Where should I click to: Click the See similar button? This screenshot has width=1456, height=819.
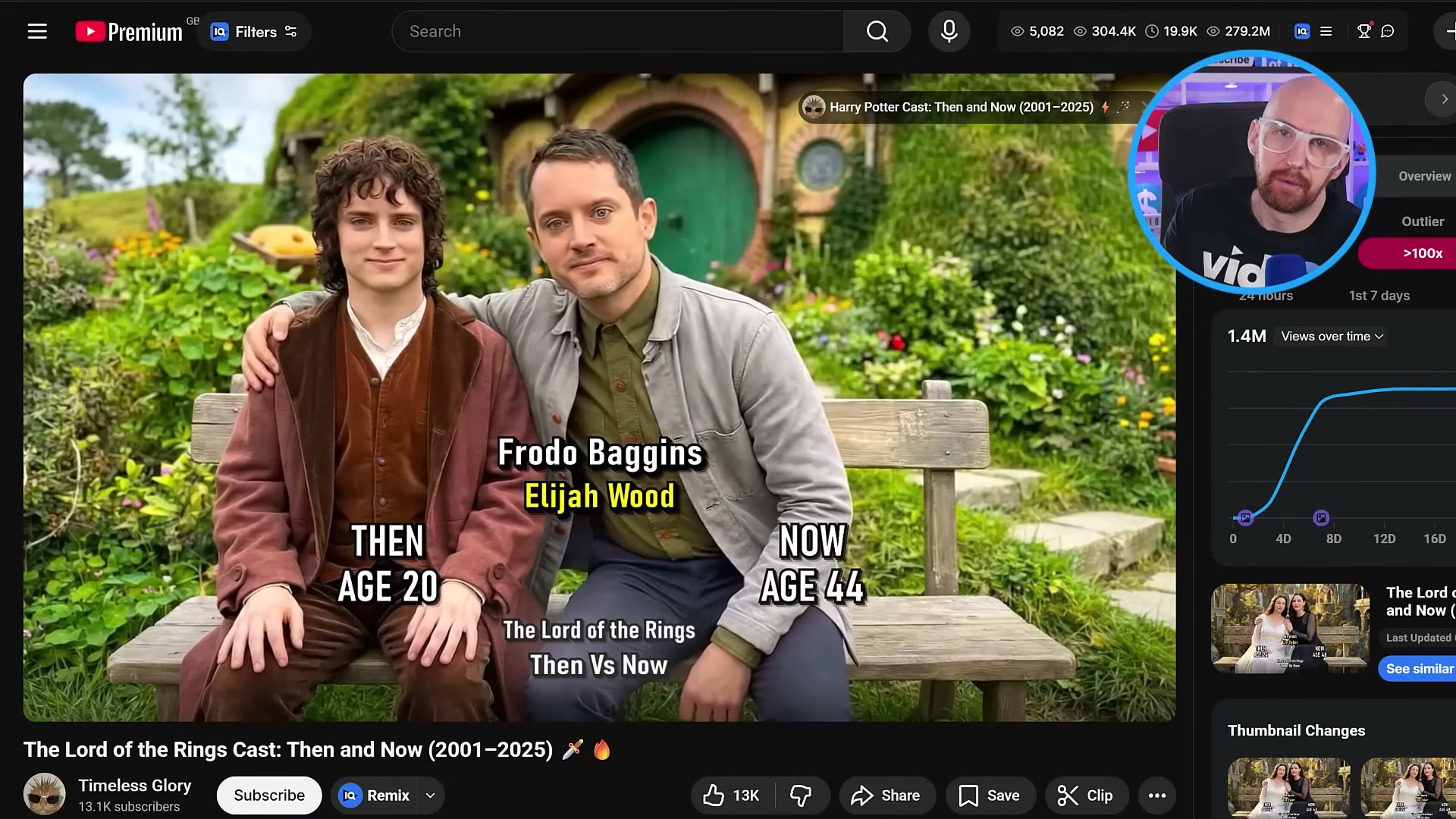pos(1418,669)
